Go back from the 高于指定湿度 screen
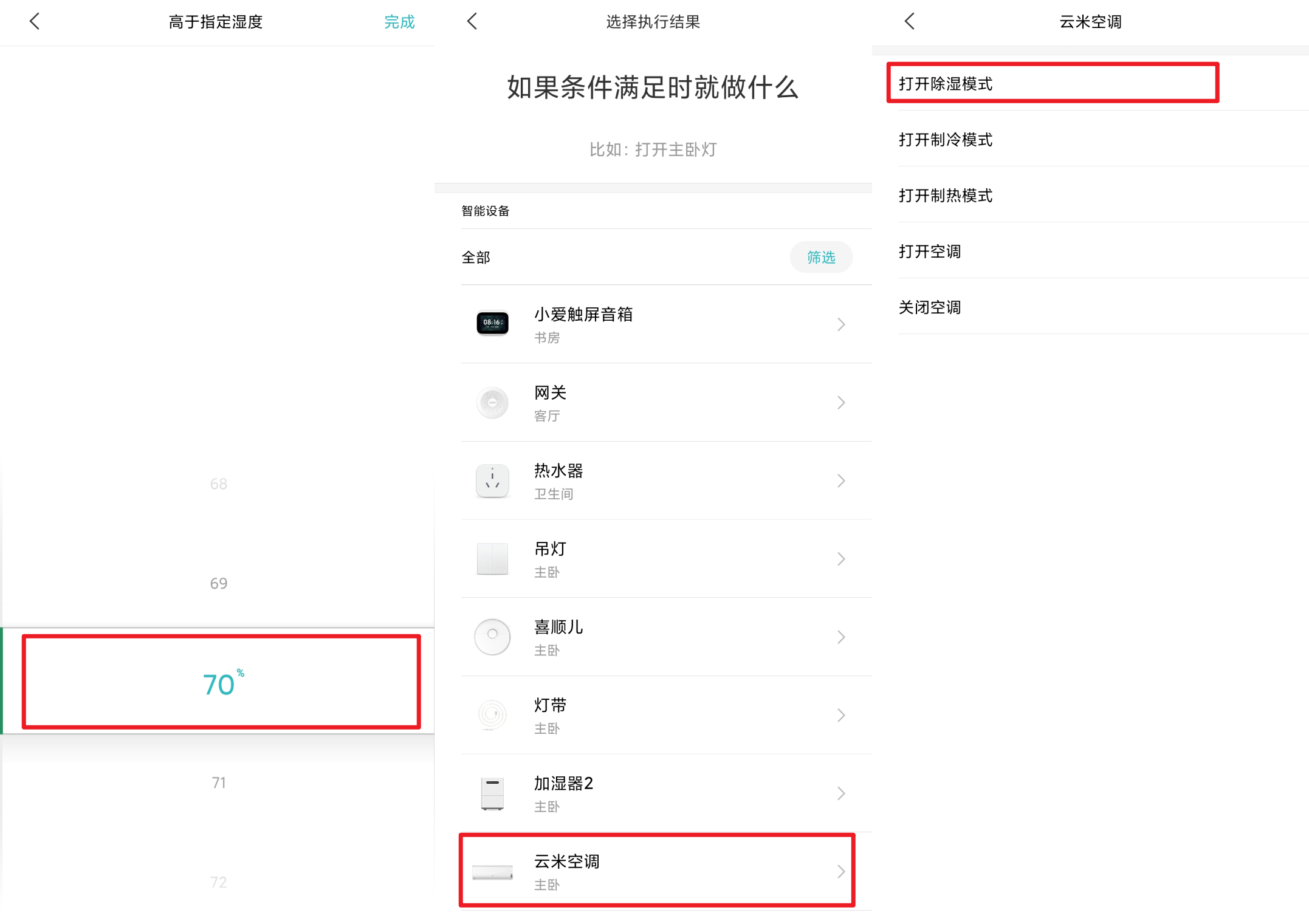The width and height of the screenshot is (1309, 924). point(35,22)
